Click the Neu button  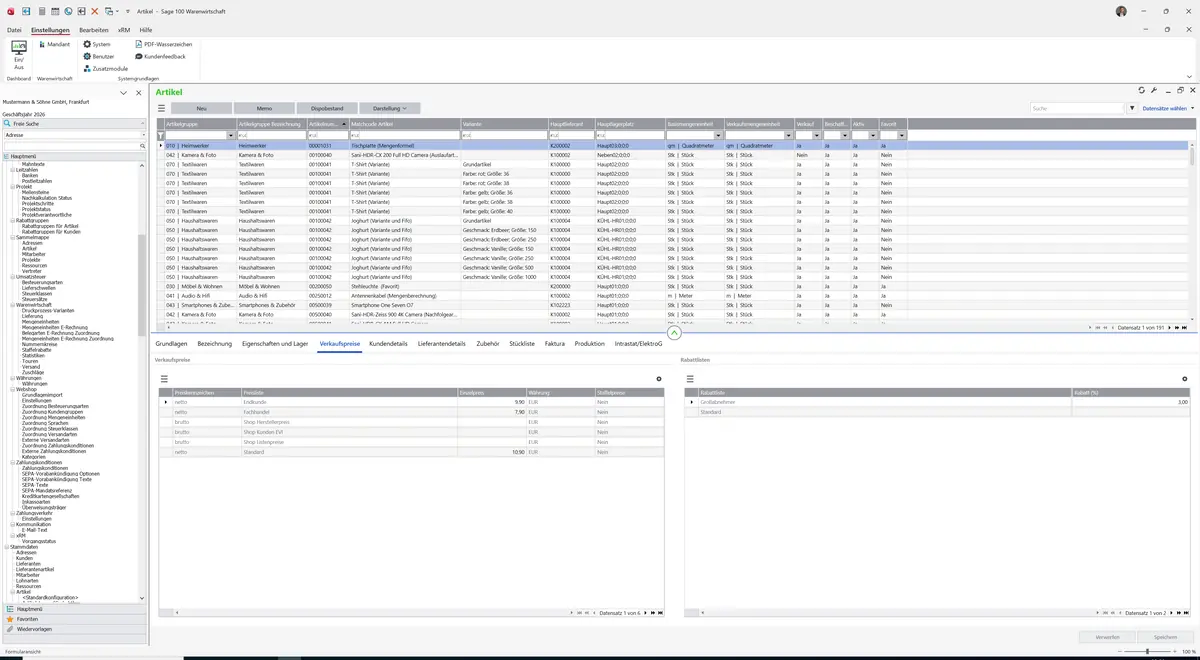click(x=201, y=108)
